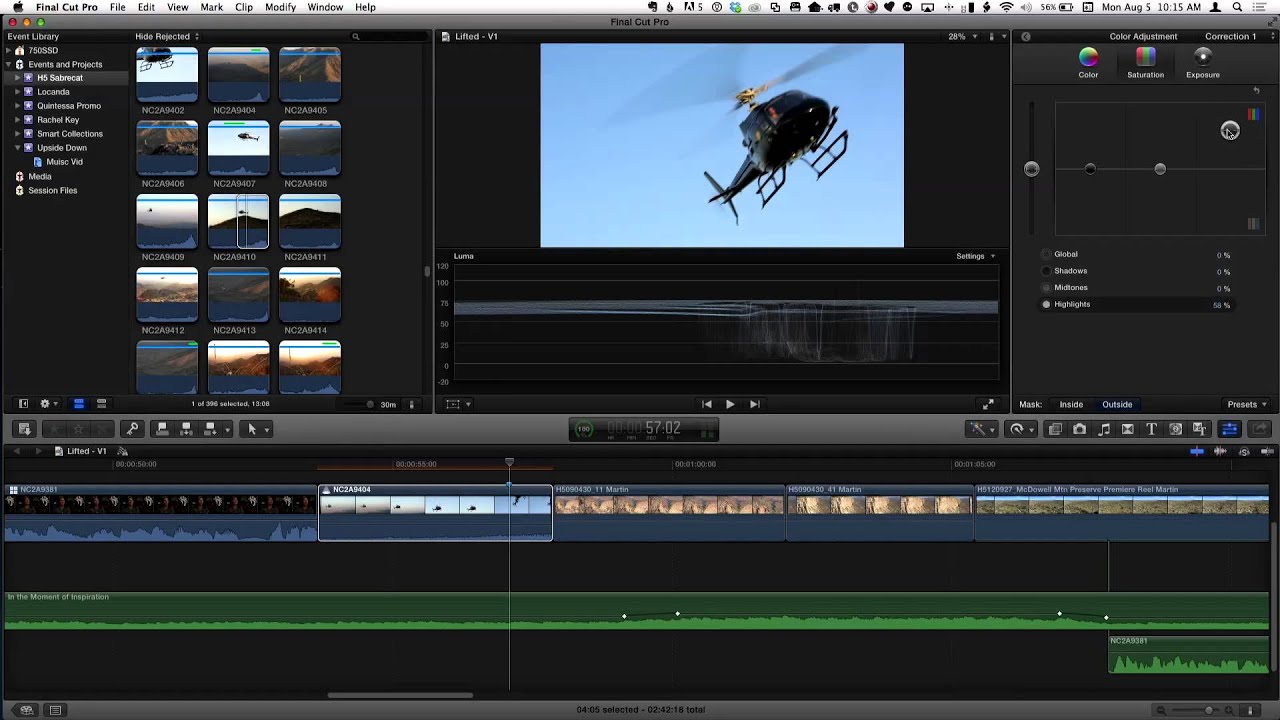Switch to the Color pane
Image resolution: width=1280 pixels, height=720 pixels.
click(x=1088, y=64)
